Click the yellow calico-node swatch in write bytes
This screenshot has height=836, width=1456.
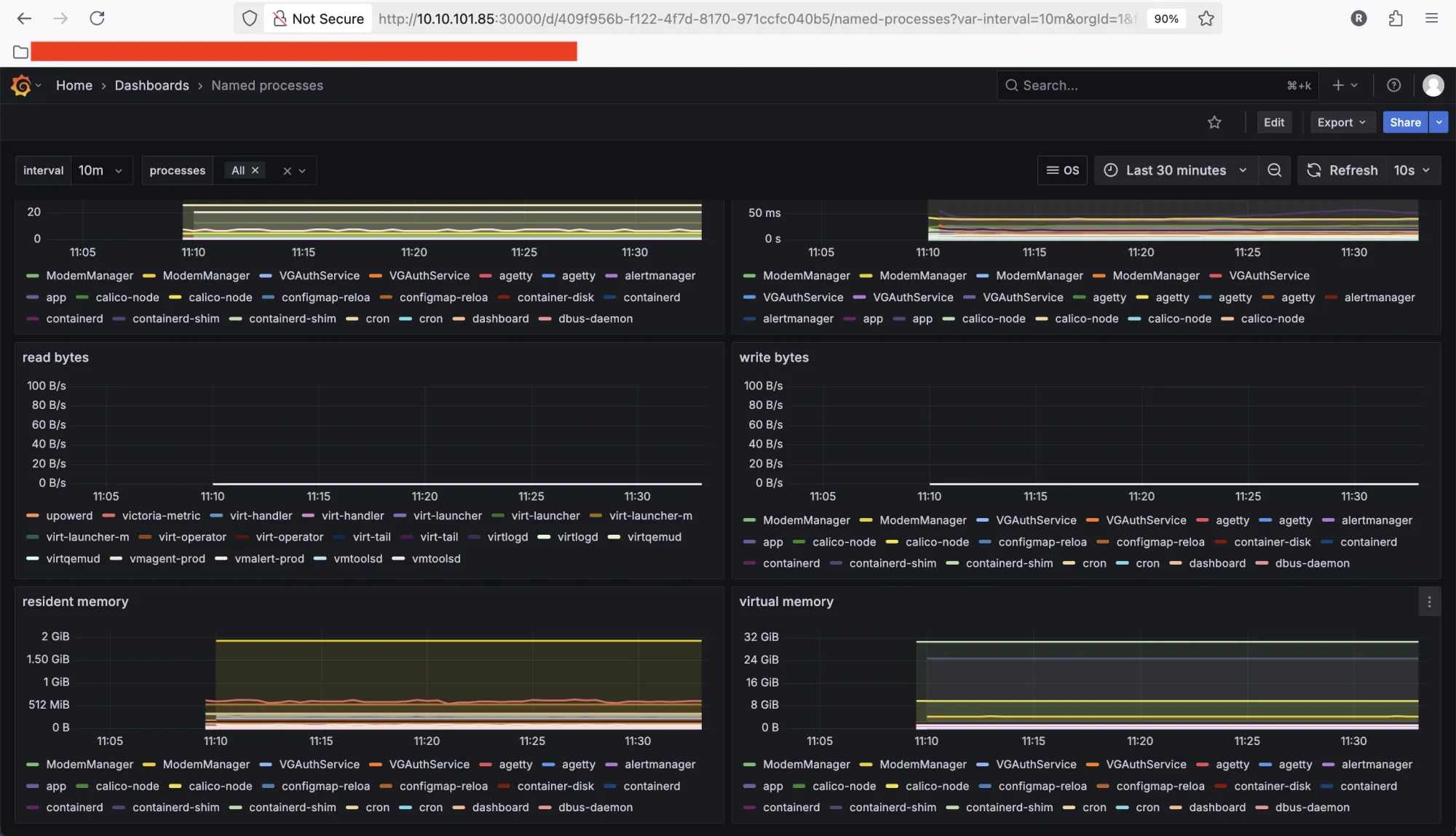coord(892,542)
